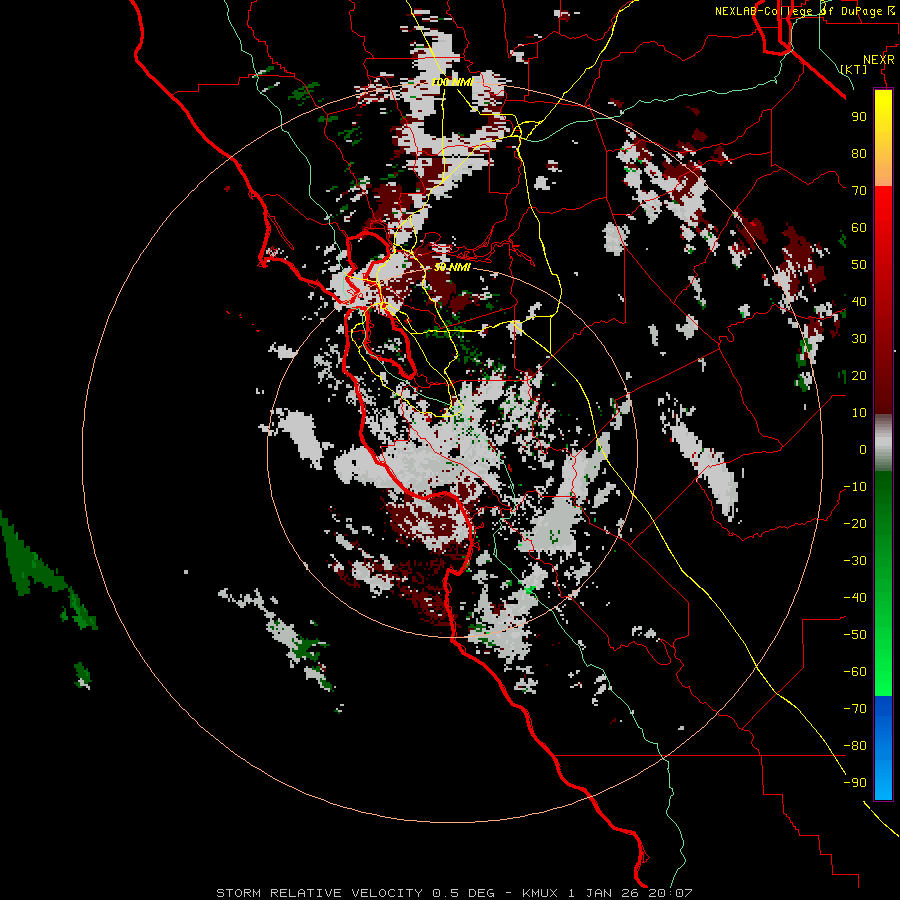Click the "100 NMI" range ring label
The image size is (900, 900).
click(x=452, y=82)
